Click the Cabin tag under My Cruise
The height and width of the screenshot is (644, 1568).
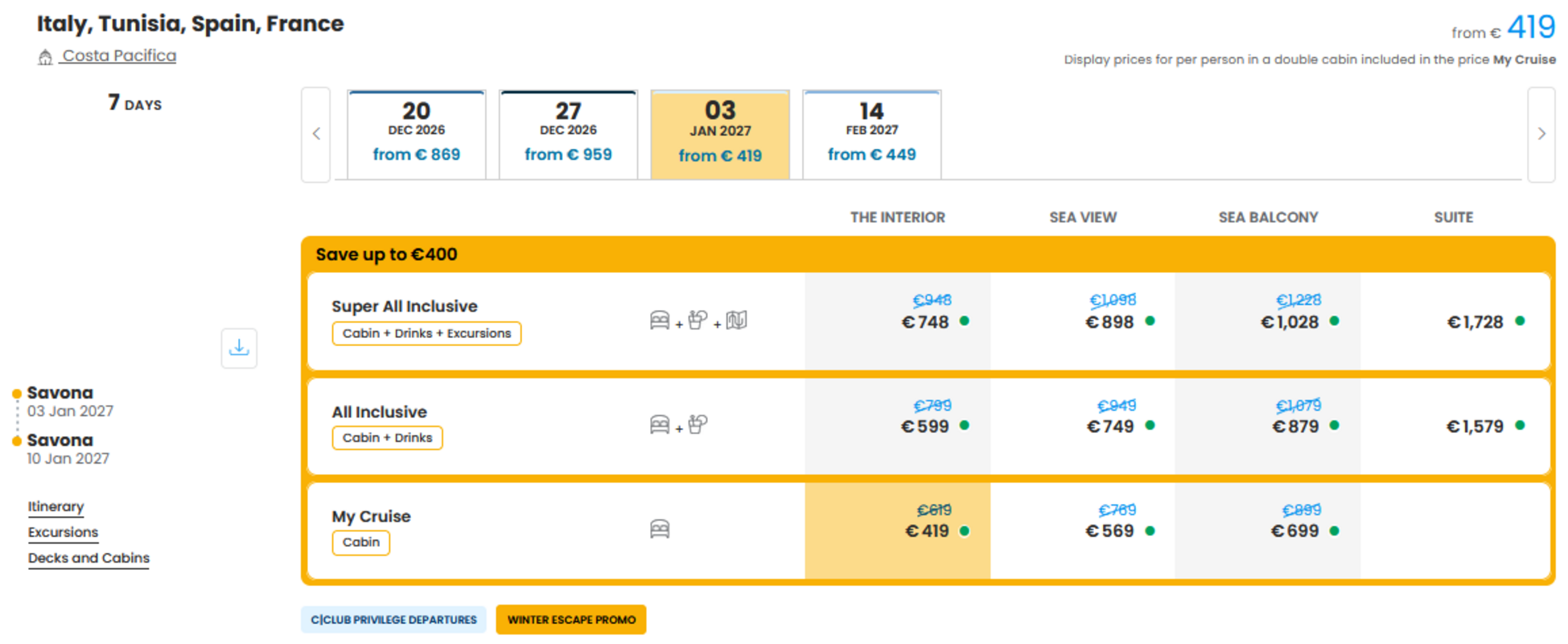tap(361, 543)
